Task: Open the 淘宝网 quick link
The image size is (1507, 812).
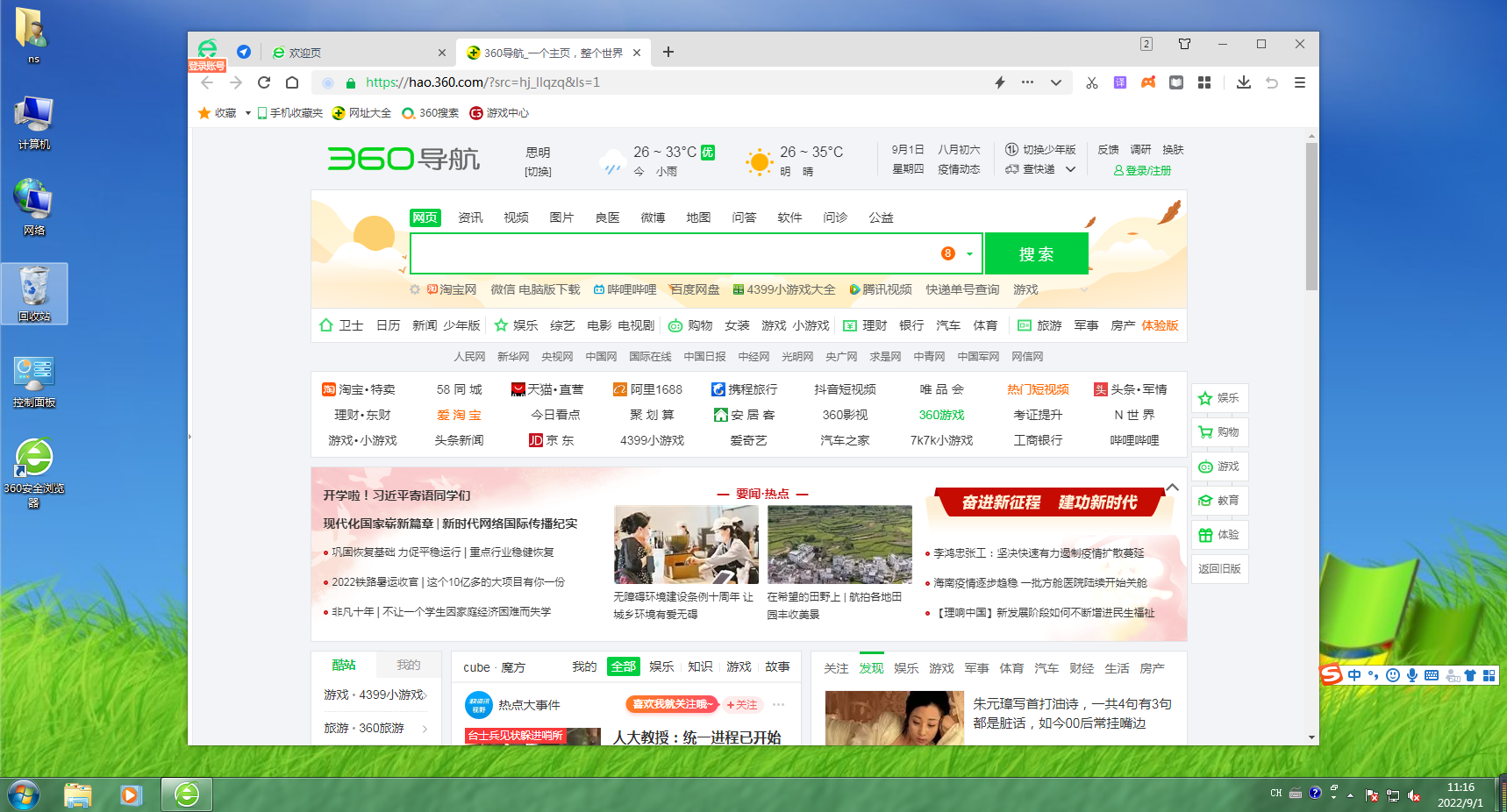Action: click(x=451, y=289)
